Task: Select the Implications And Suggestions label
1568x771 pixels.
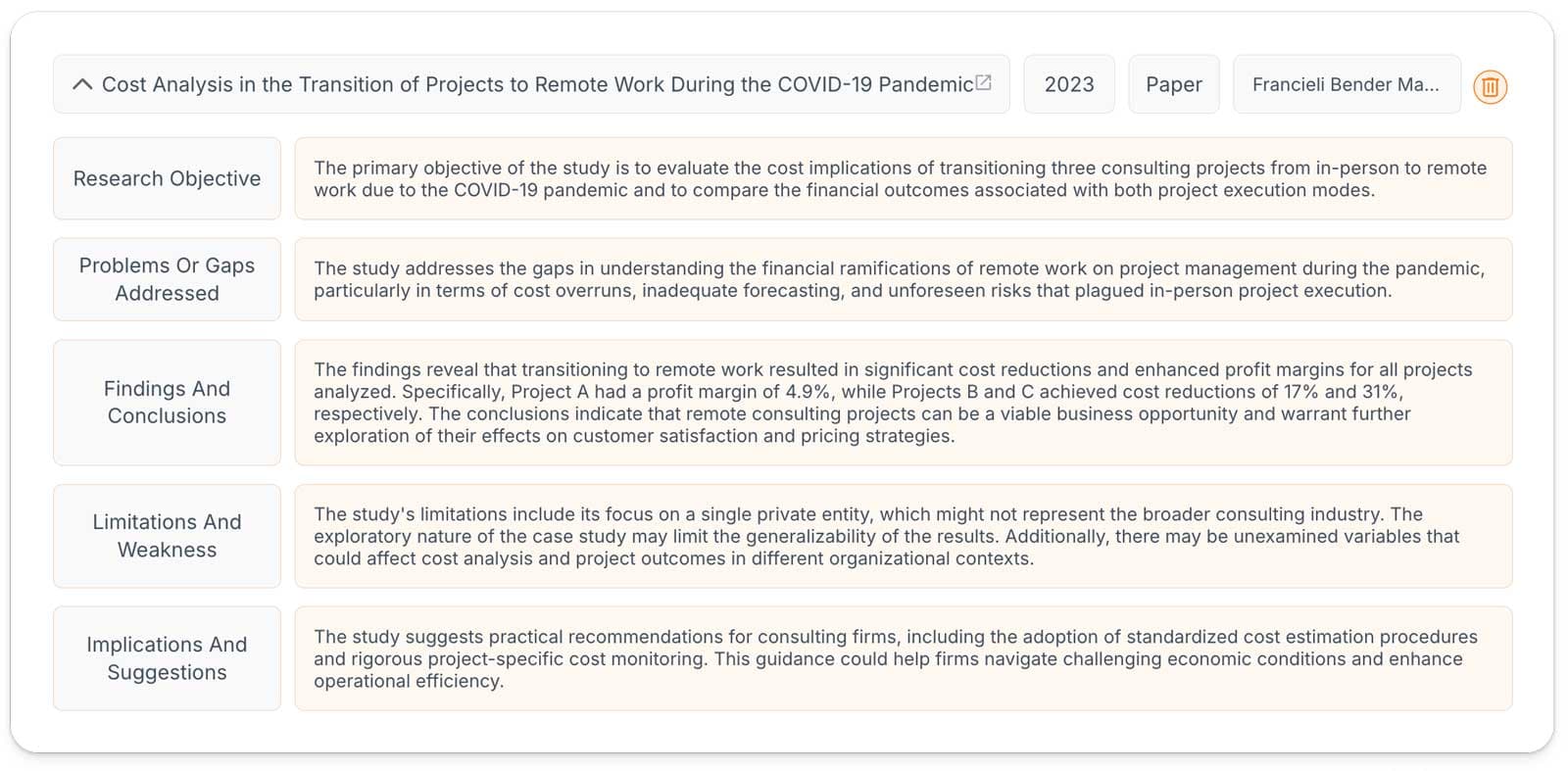Action: tap(167, 658)
